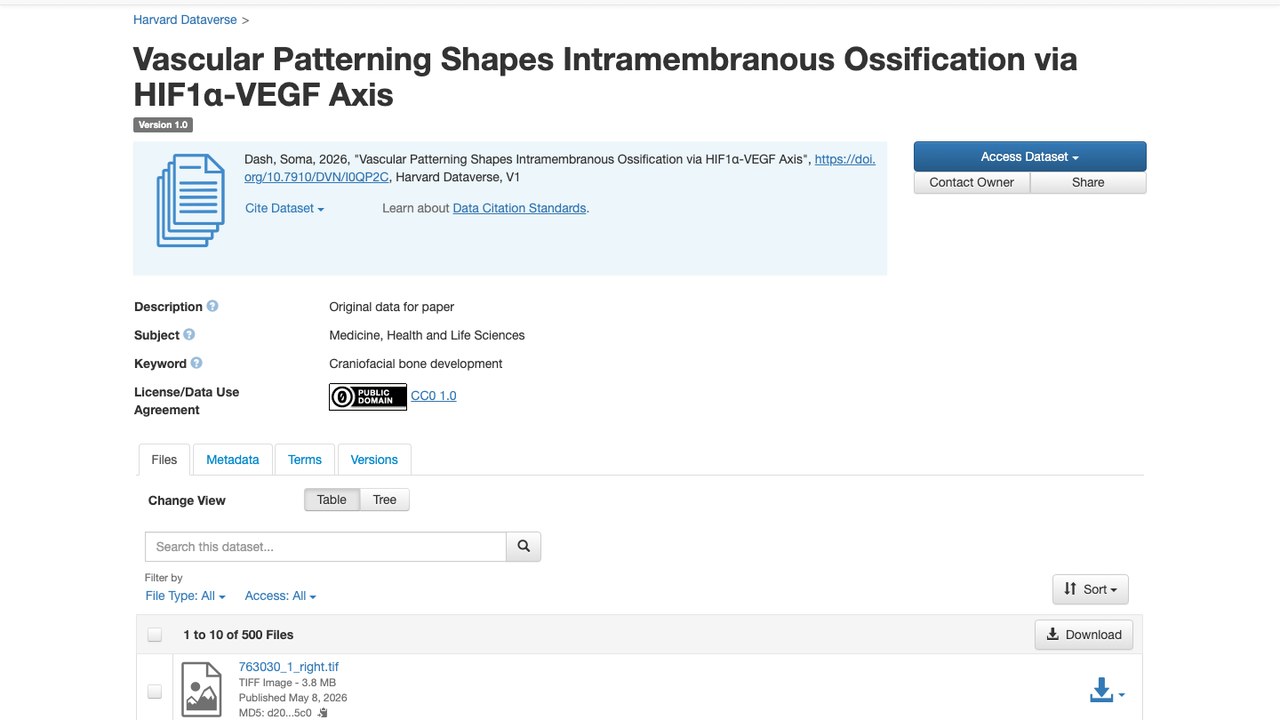Click the '1 to 10 of 500 Files' text
The width and height of the screenshot is (1280, 720).
[238, 635]
